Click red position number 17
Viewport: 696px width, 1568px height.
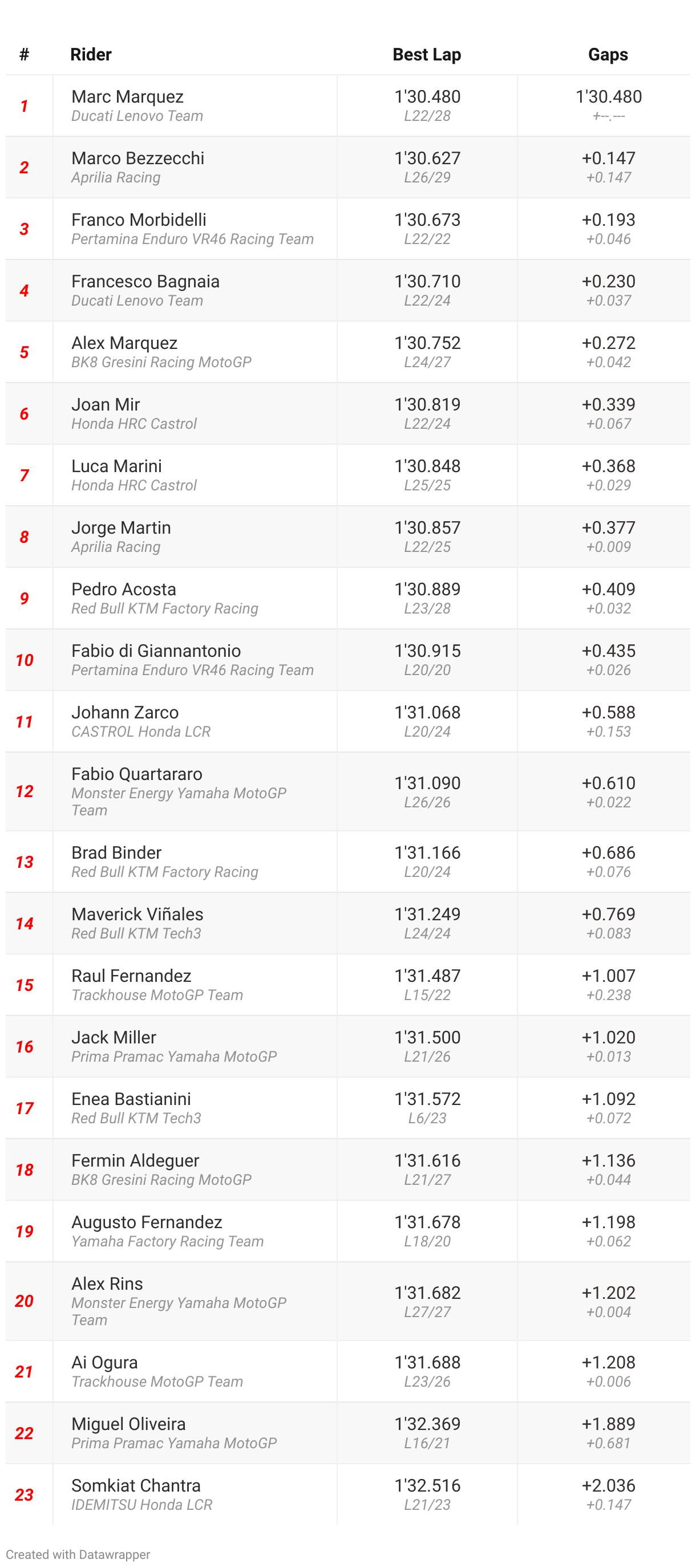(x=25, y=1108)
